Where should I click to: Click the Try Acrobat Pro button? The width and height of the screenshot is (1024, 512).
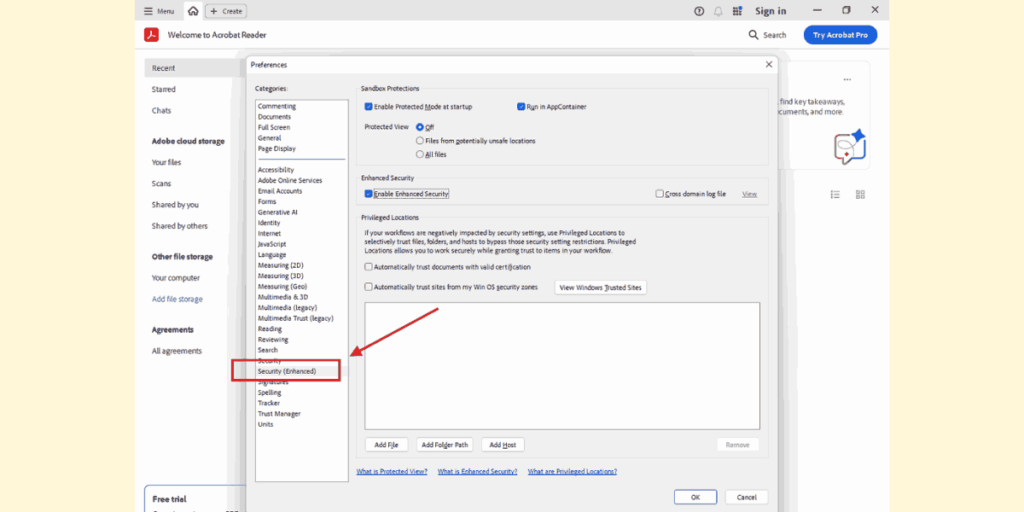tap(840, 35)
